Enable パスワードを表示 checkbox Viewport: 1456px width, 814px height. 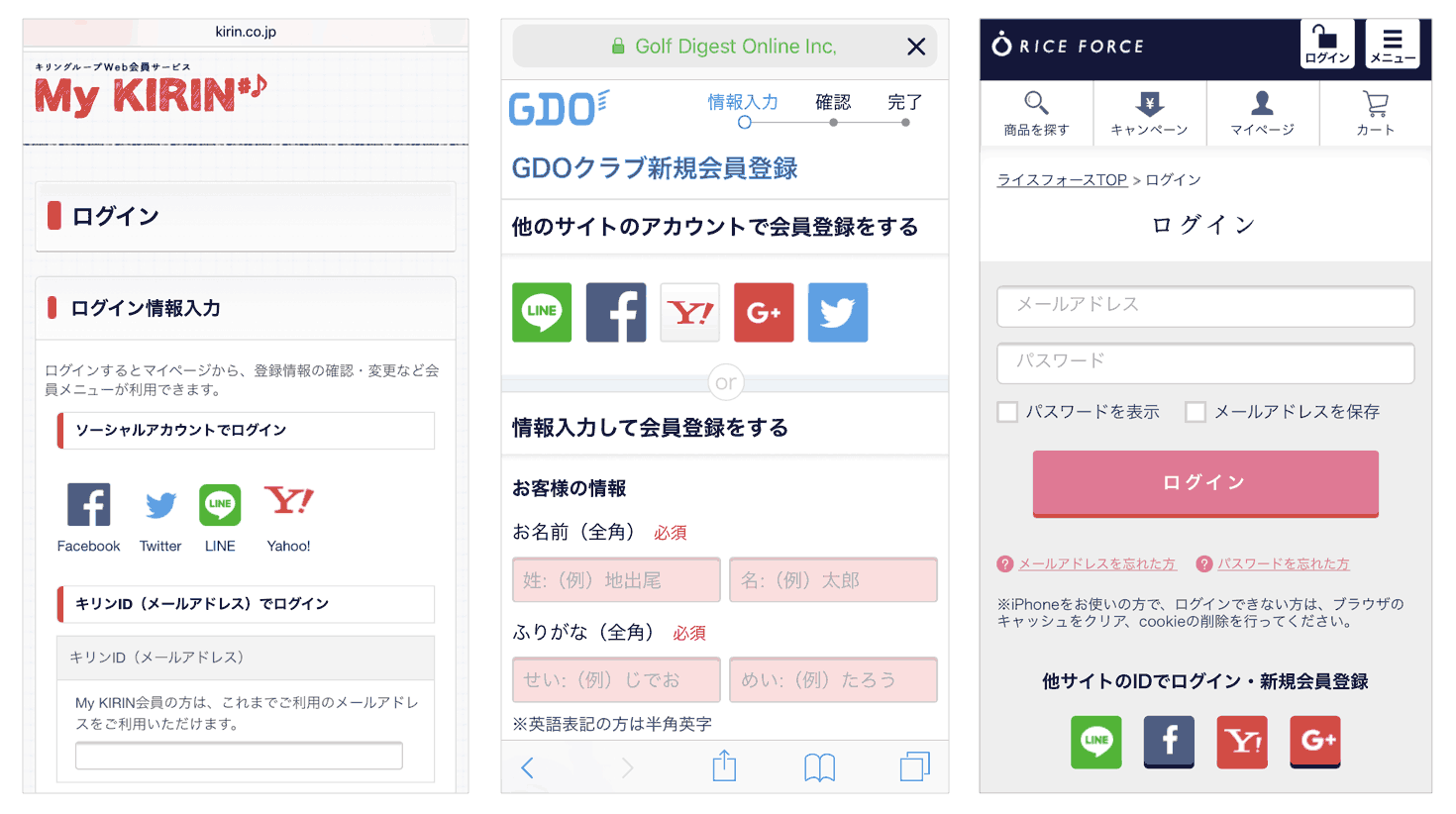(1007, 412)
